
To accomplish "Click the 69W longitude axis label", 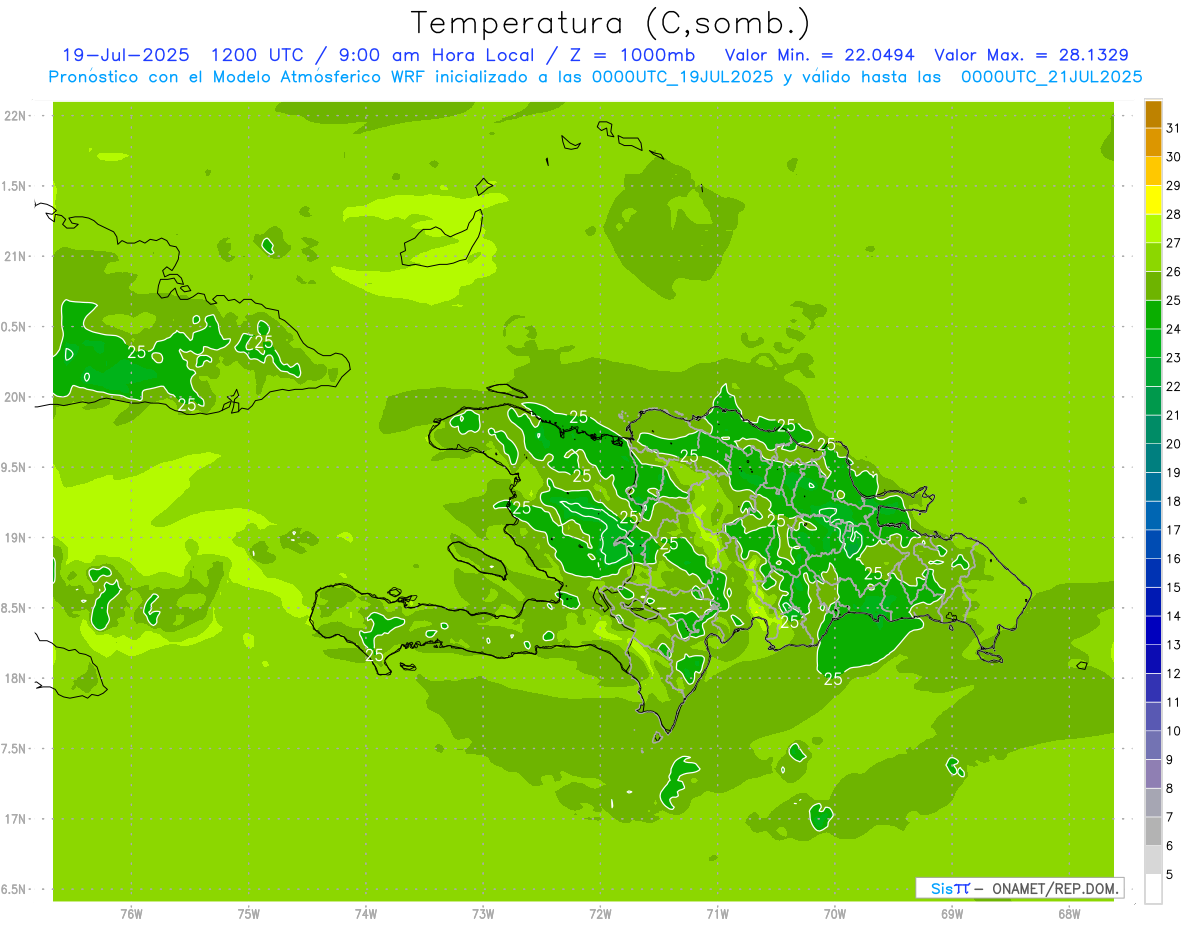I will click(951, 914).
